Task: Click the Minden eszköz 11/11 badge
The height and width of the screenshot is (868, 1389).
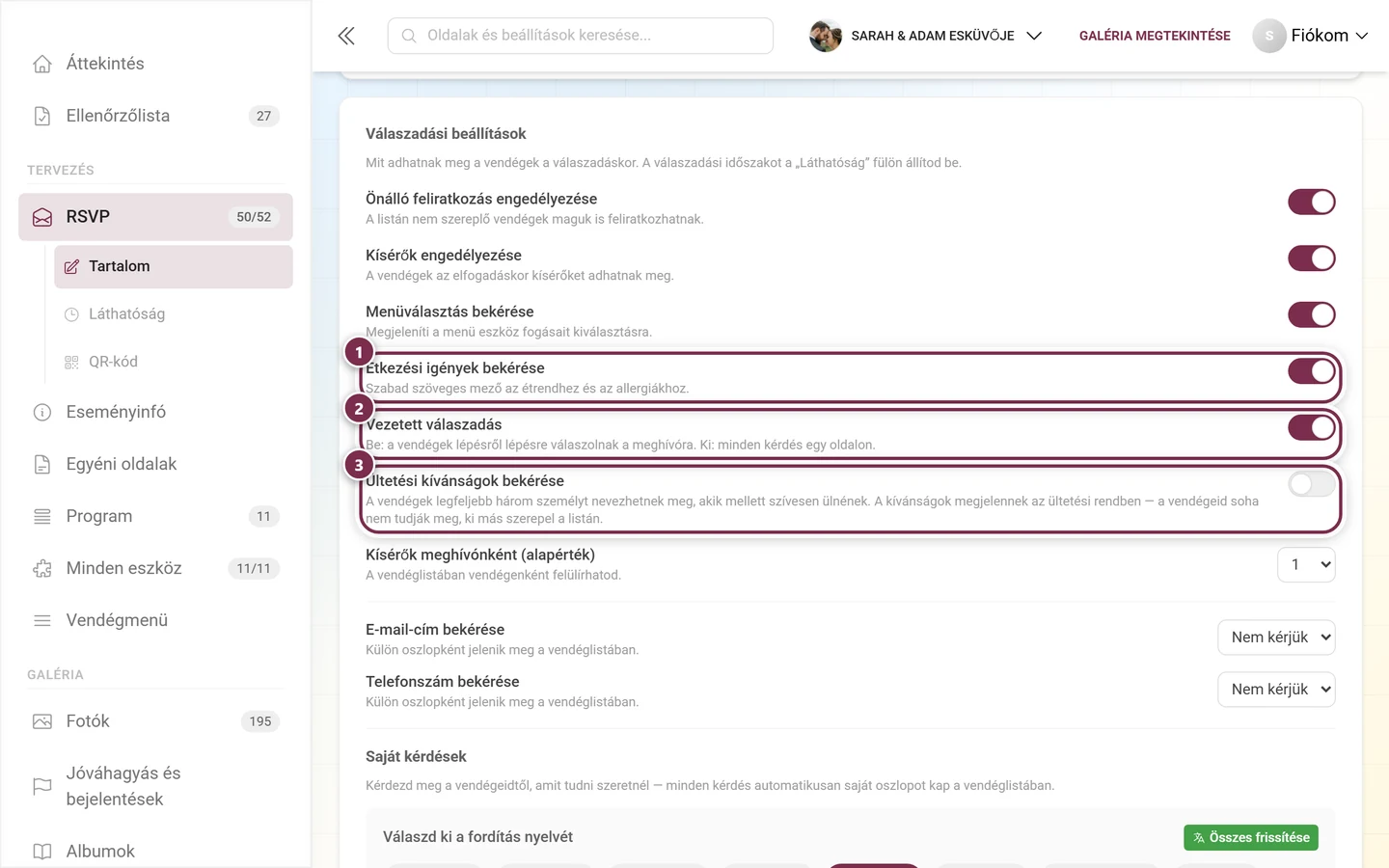Action: (254, 568)
